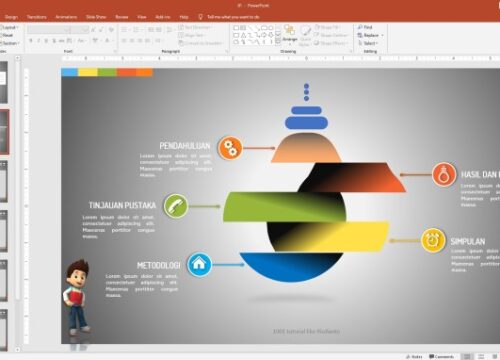
Task: Open the Layout dropdown
Action: [10, 27]
